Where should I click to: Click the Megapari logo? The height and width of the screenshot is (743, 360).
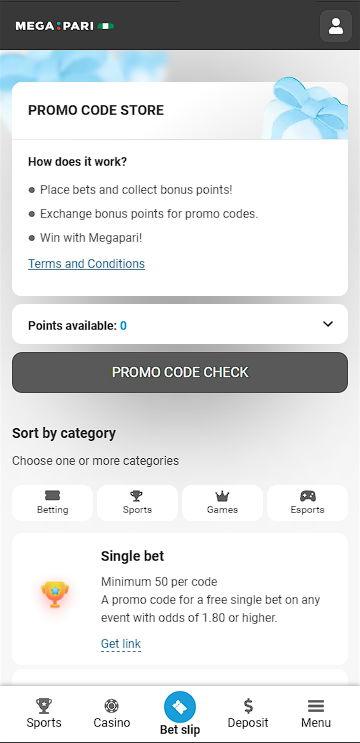pyautogui.click(x=64, y=26)
